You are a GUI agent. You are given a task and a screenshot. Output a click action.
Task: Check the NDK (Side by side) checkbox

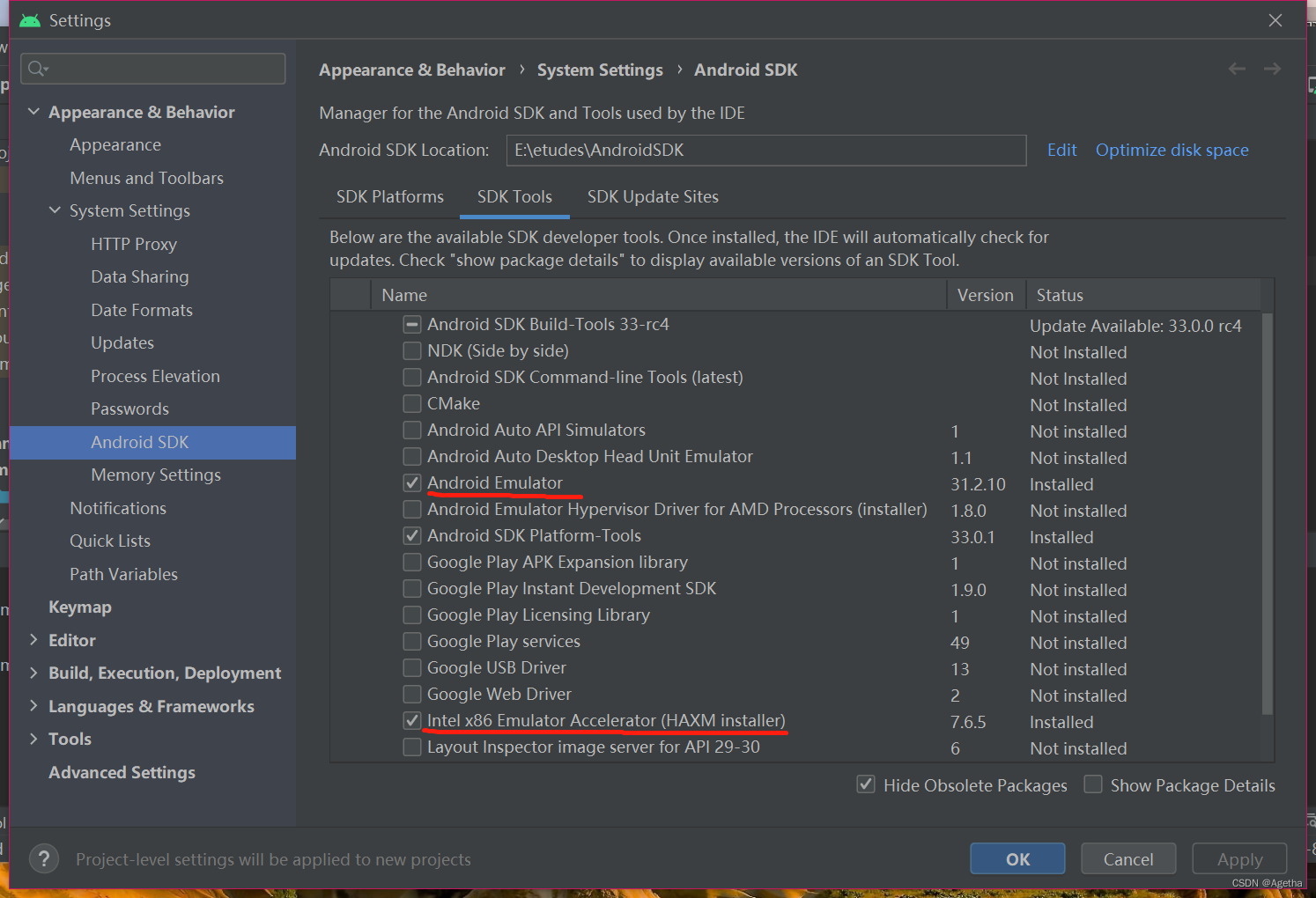pyautogui.click(x=411, y=350)
